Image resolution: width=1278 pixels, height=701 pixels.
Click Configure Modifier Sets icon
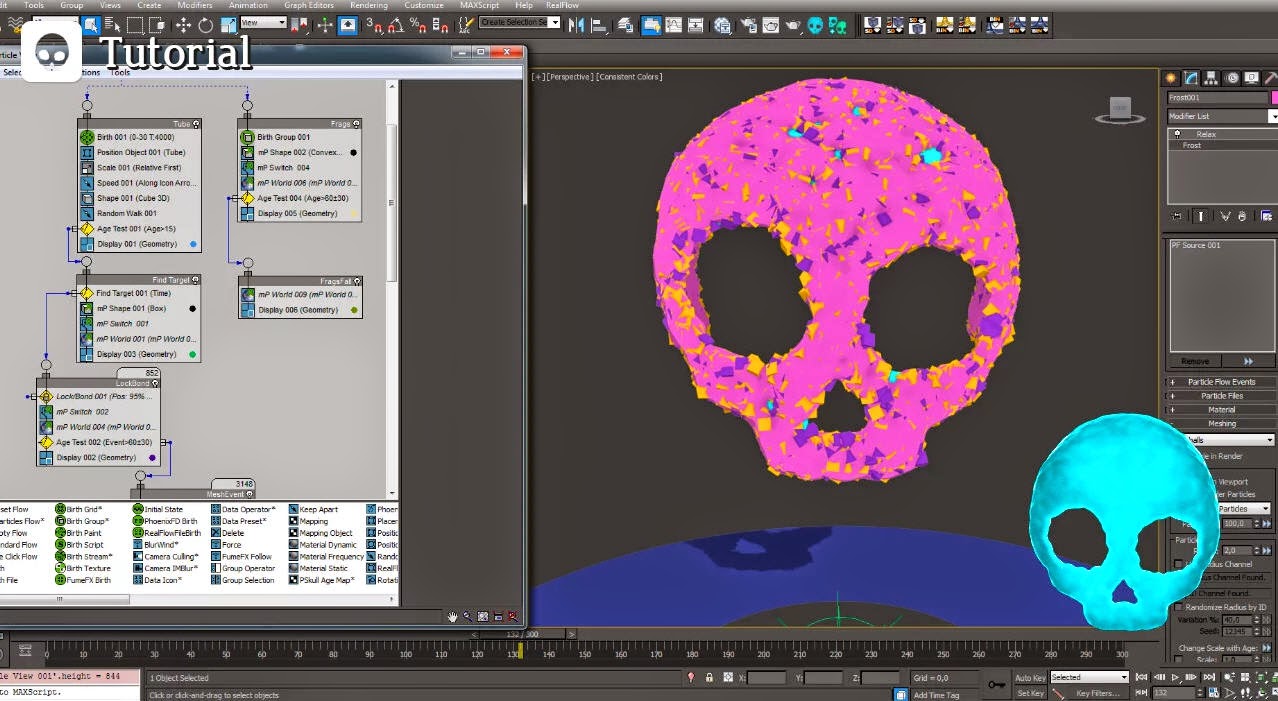click(1267, 215)
